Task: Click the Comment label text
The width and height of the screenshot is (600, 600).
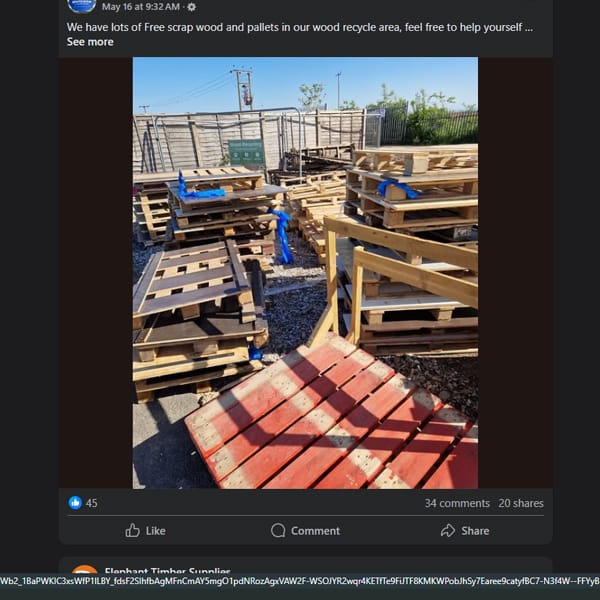Action: point(315,531)
